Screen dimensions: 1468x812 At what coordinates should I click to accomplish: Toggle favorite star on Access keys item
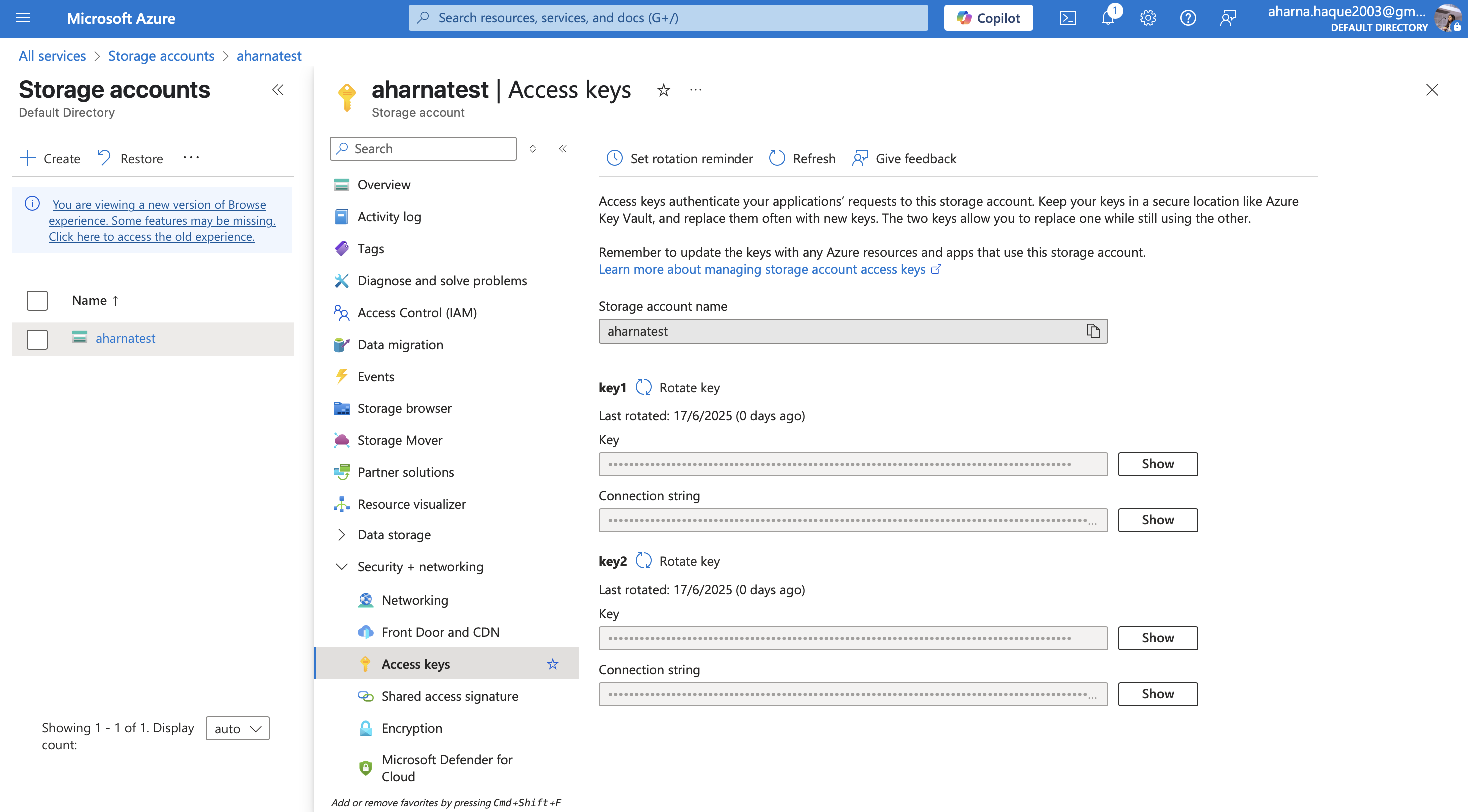552,663
